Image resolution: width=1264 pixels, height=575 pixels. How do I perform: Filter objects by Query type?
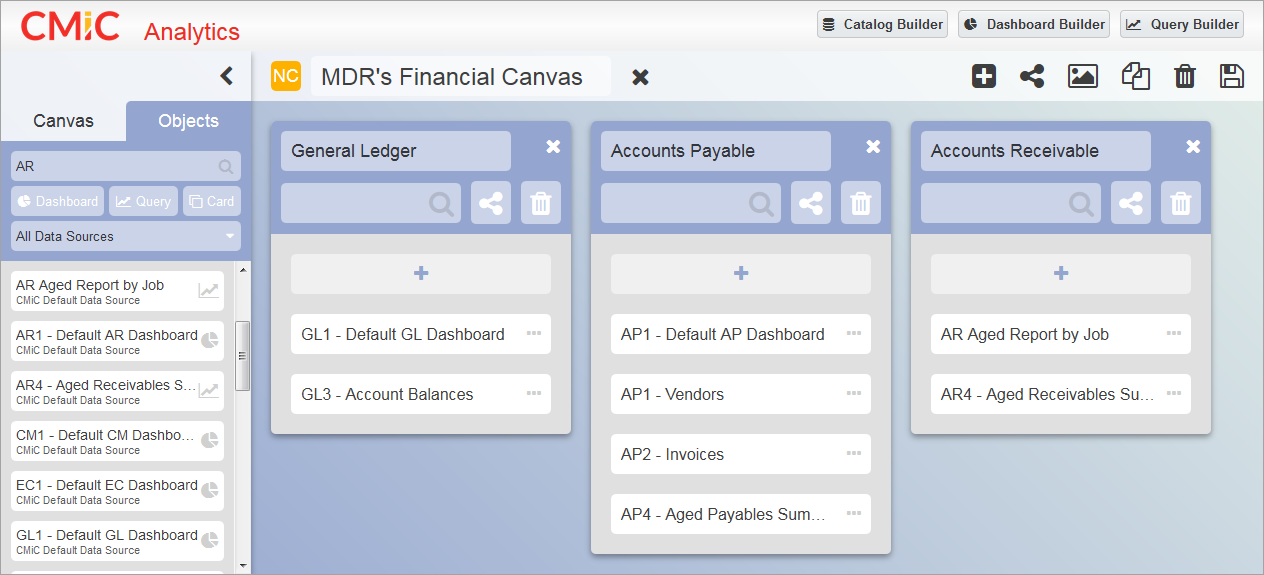(143, 201)
